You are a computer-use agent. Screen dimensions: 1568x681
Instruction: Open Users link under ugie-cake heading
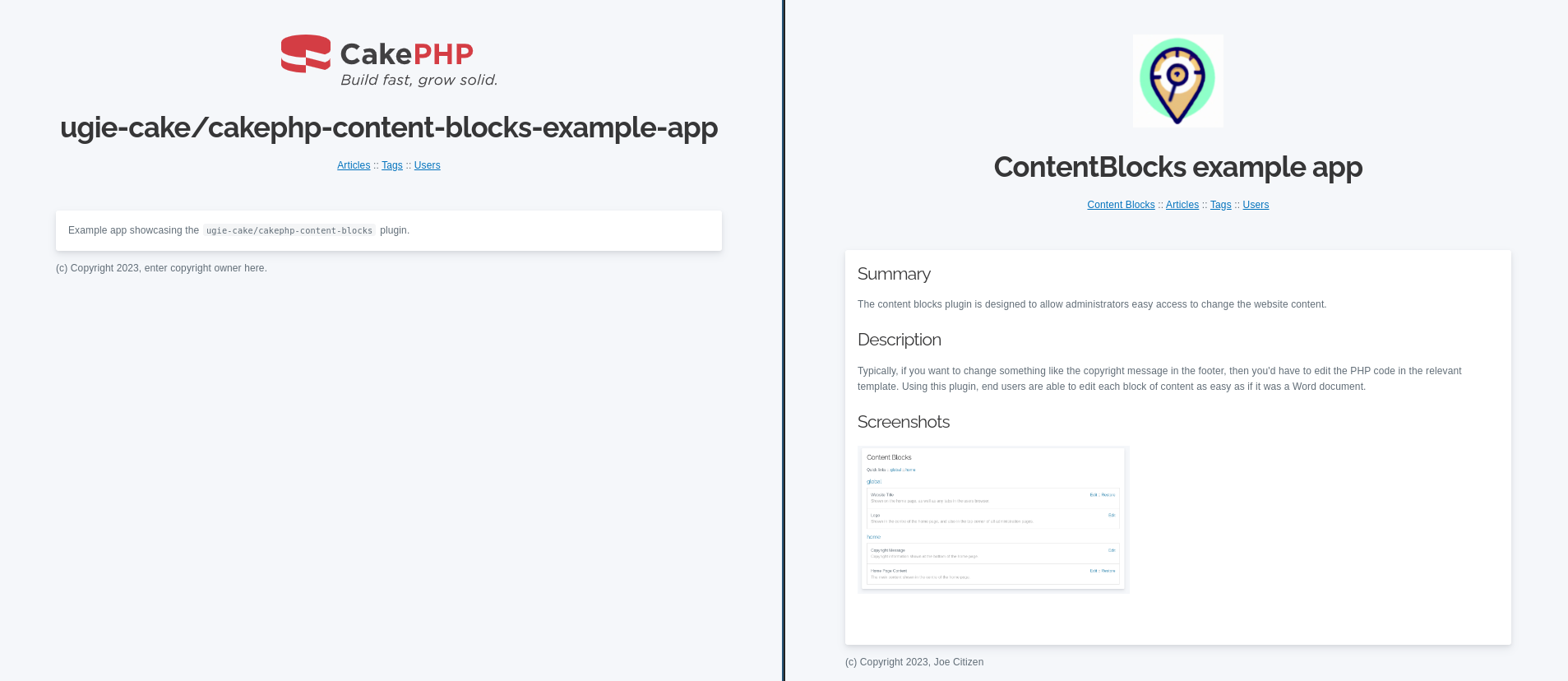[427, 165]
